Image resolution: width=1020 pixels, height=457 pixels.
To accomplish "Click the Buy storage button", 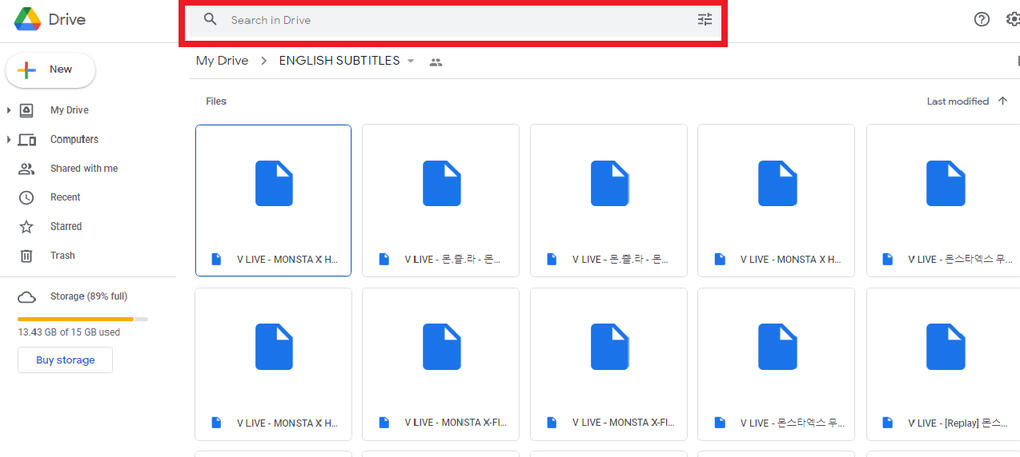I will (x=65, y=360).
